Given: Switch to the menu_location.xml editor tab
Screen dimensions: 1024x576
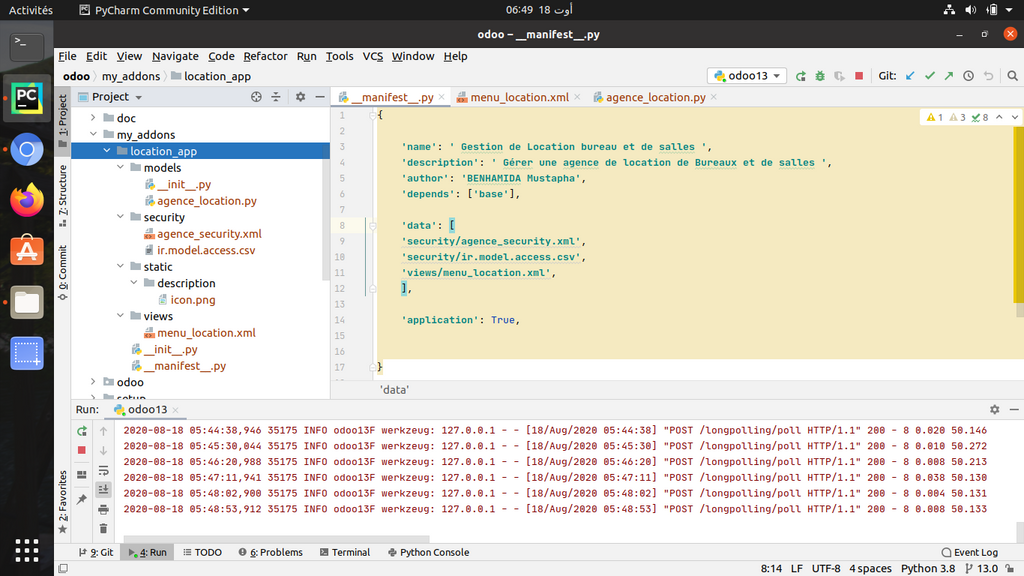Looking at the screenshot, I should (x=518, y=97).
